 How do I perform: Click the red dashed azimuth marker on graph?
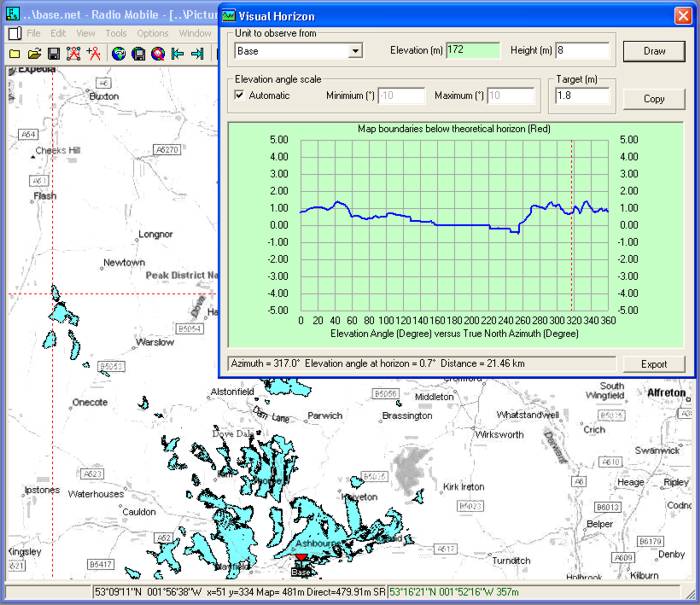pos(572,226)
